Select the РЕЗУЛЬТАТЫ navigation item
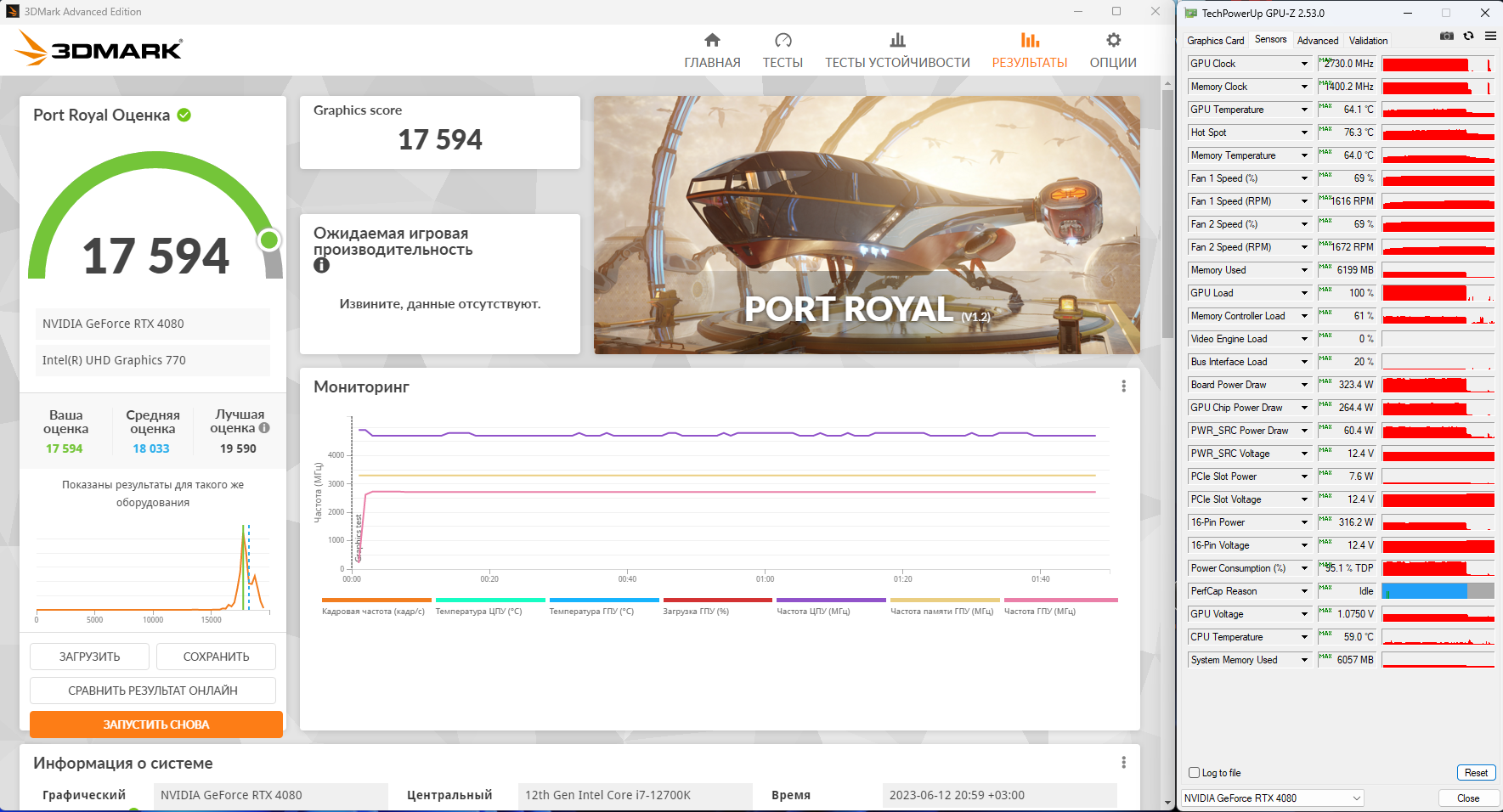The height and width of the screenshot is (812, 1503). [1030, 51]
